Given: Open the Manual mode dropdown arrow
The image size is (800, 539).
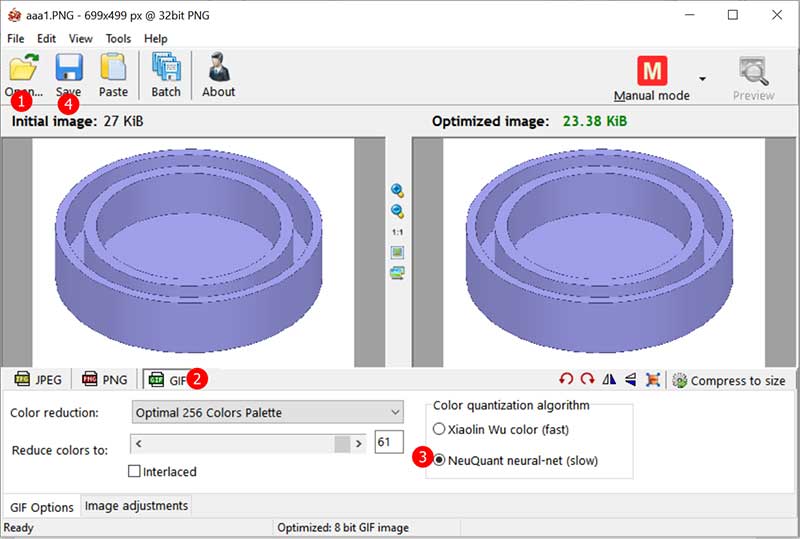Looking at the screenshot, I should coord(702,79).
